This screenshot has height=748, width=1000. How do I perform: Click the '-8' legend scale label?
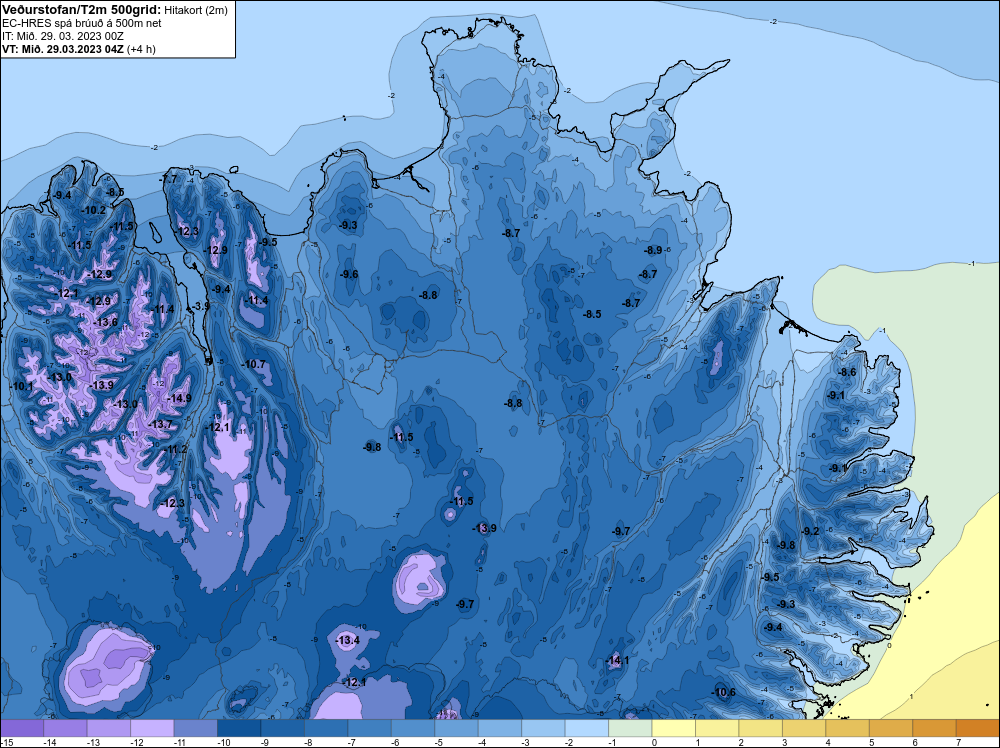pos(306,742)
